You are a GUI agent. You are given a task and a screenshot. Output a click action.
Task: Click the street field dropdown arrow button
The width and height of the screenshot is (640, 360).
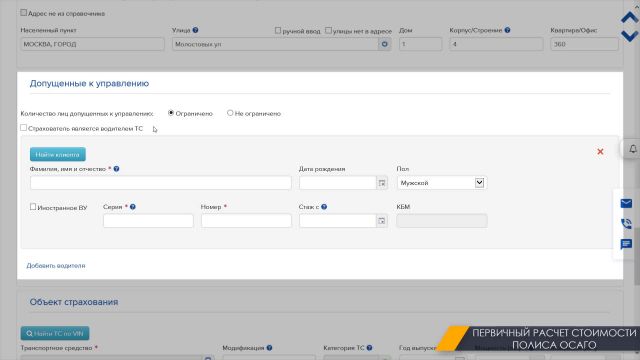pyautogui.click(x=384, y=44)
